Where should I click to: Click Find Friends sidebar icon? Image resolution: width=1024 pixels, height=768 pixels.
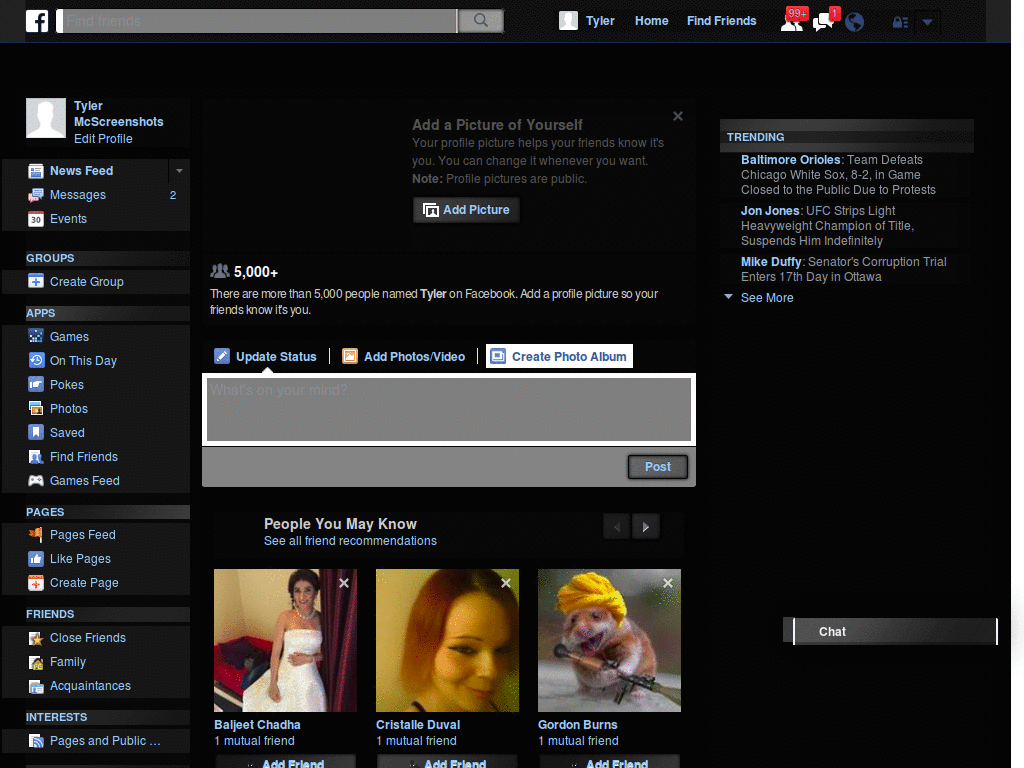tap(36, 457)
